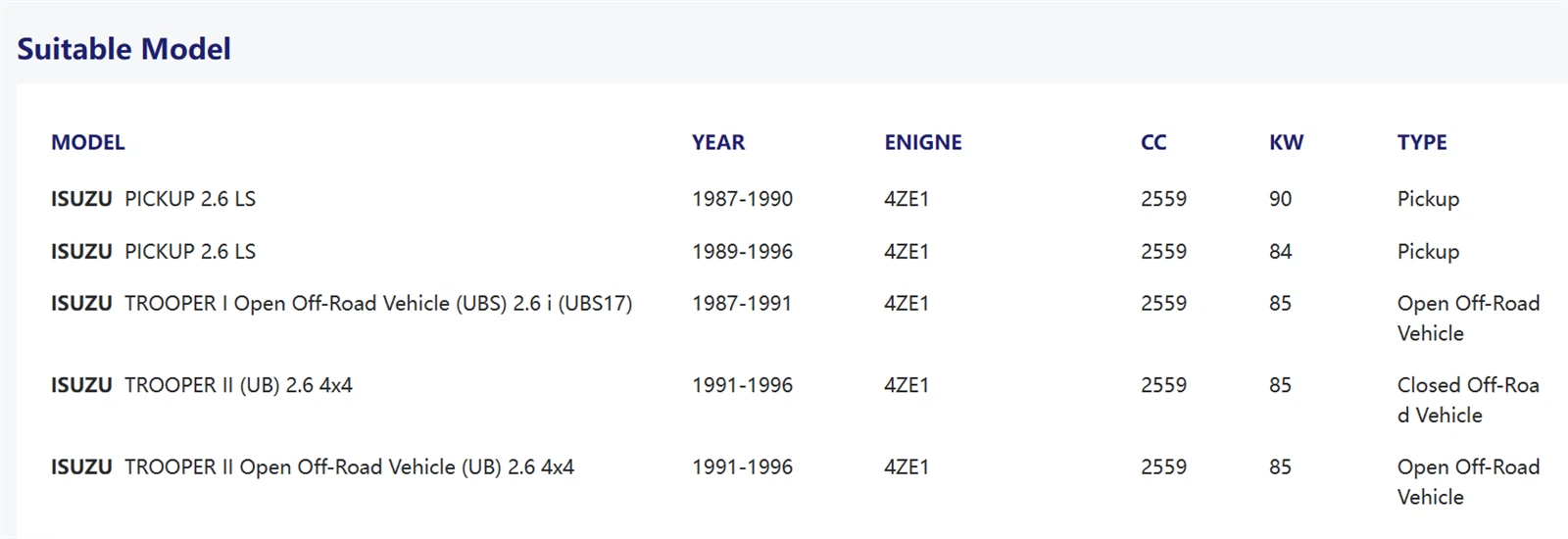1568x539 pixels.
Task: Click the 1987-1991 year cell
Action: tap(742, 304)
